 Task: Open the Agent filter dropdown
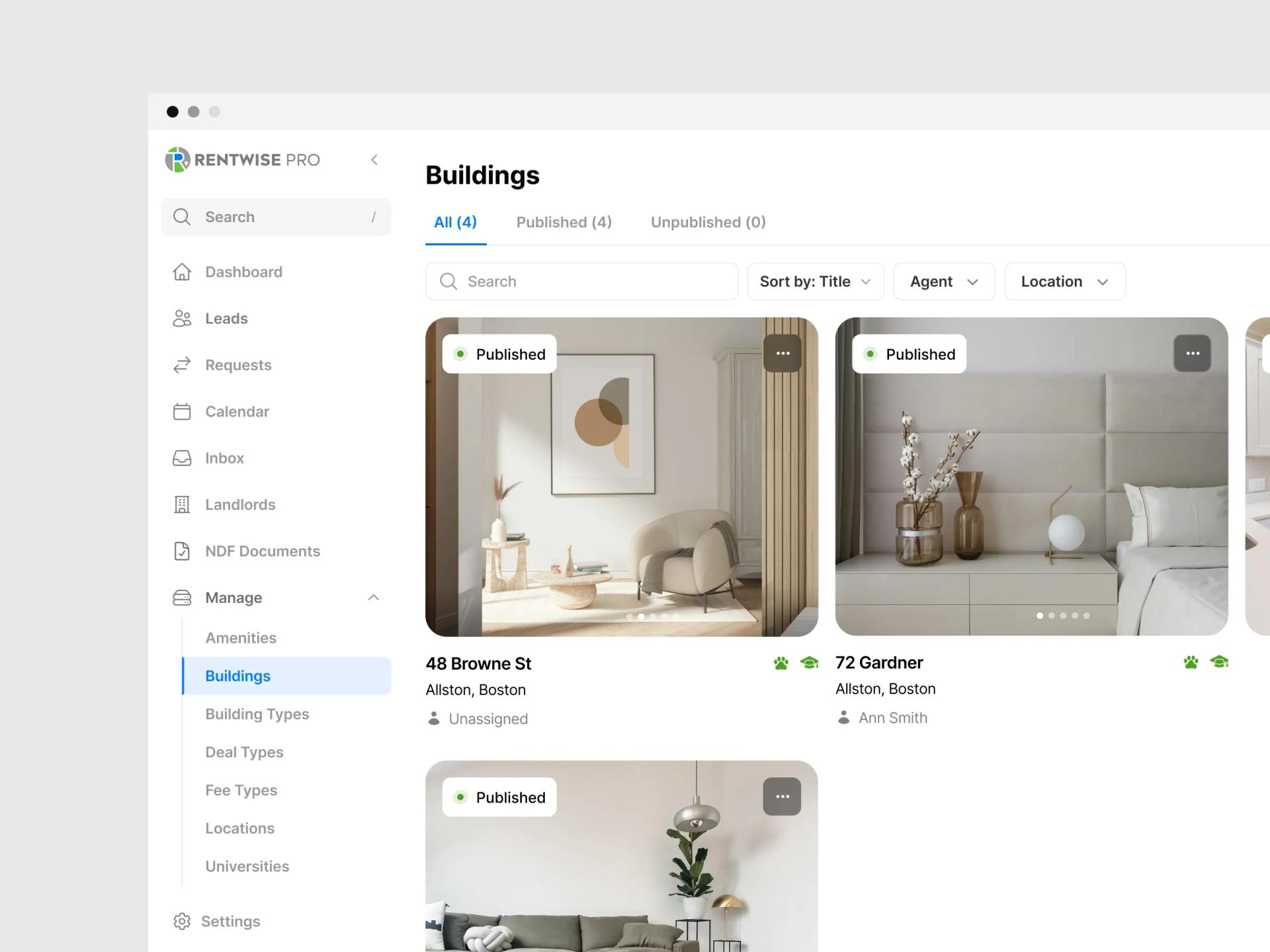pos(944,282)
